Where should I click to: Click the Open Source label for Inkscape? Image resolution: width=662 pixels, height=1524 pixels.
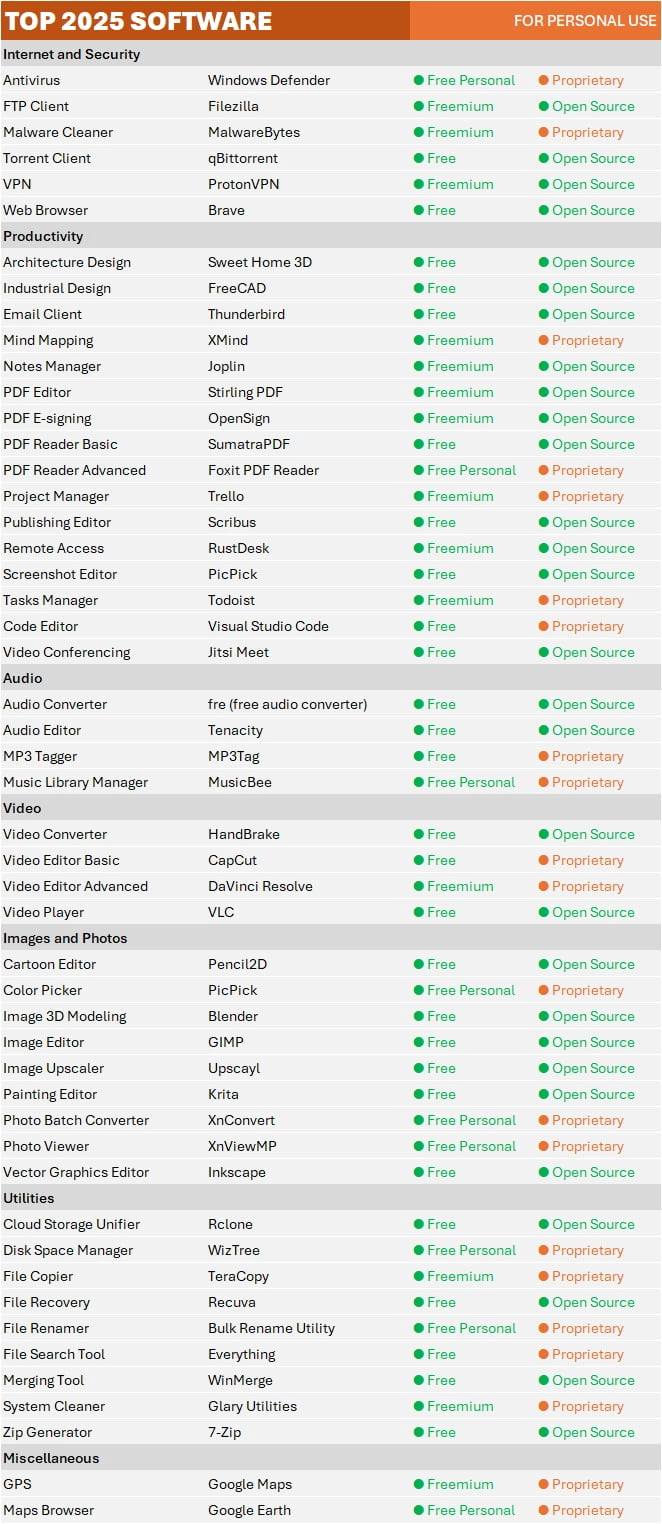pos(593,1172)
